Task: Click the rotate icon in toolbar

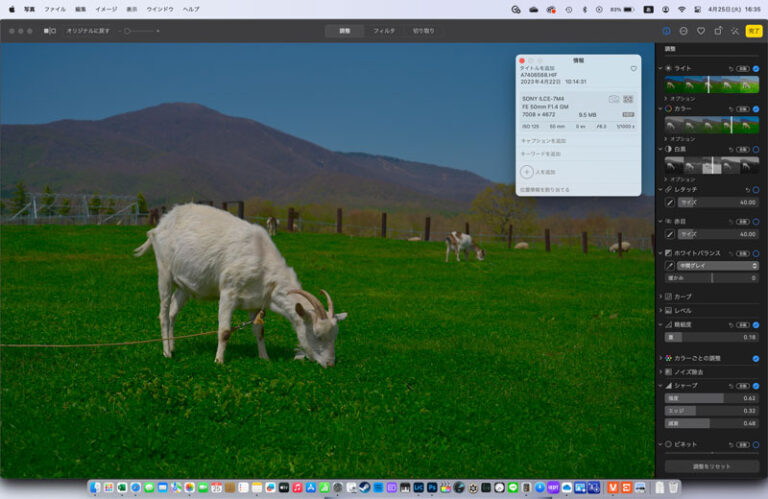Action: (x=718, y=31)
